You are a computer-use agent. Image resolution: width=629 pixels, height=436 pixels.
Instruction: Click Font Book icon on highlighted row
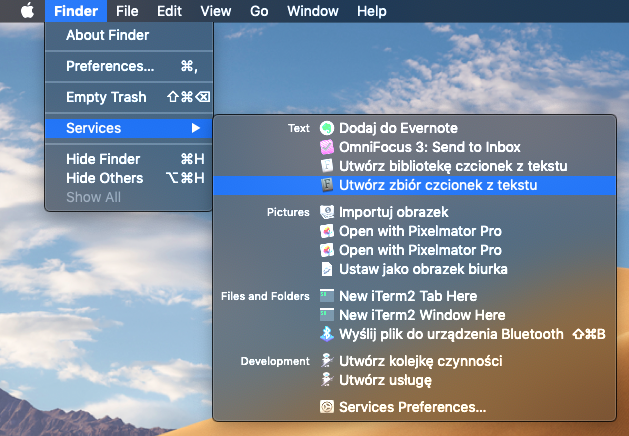[x=327, y=185]
